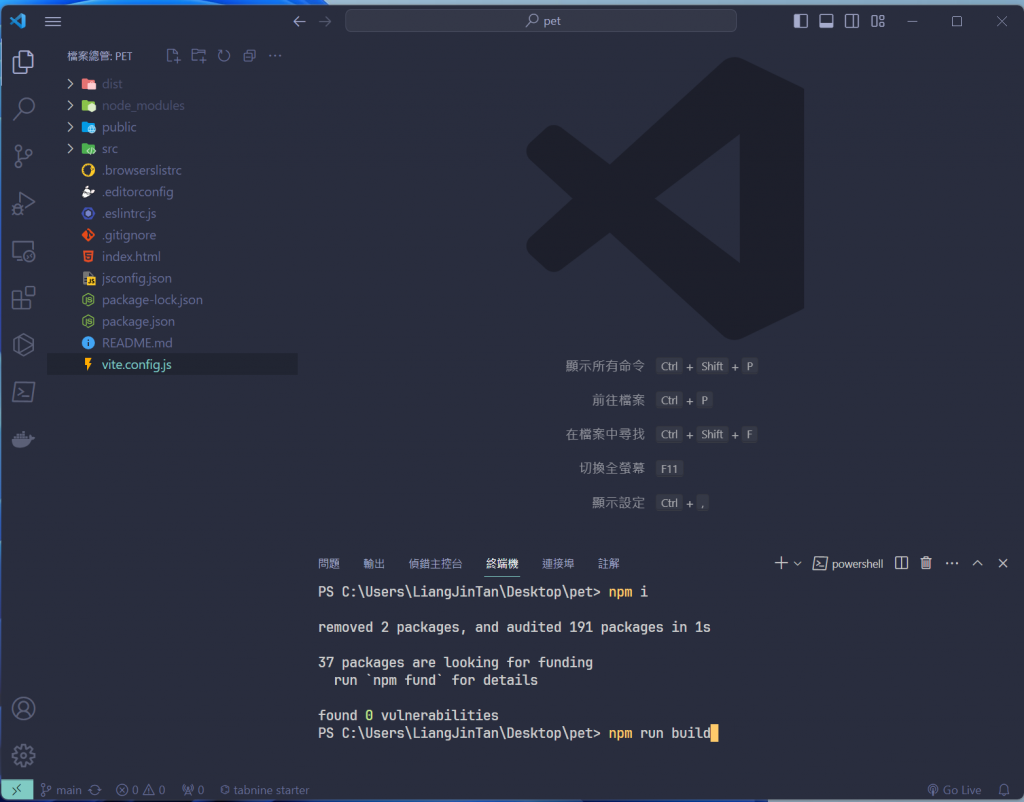The height and width of the screenshot is (802, 1024).
Task: Click the tabnine starter status item
Action: click(264, 790)
